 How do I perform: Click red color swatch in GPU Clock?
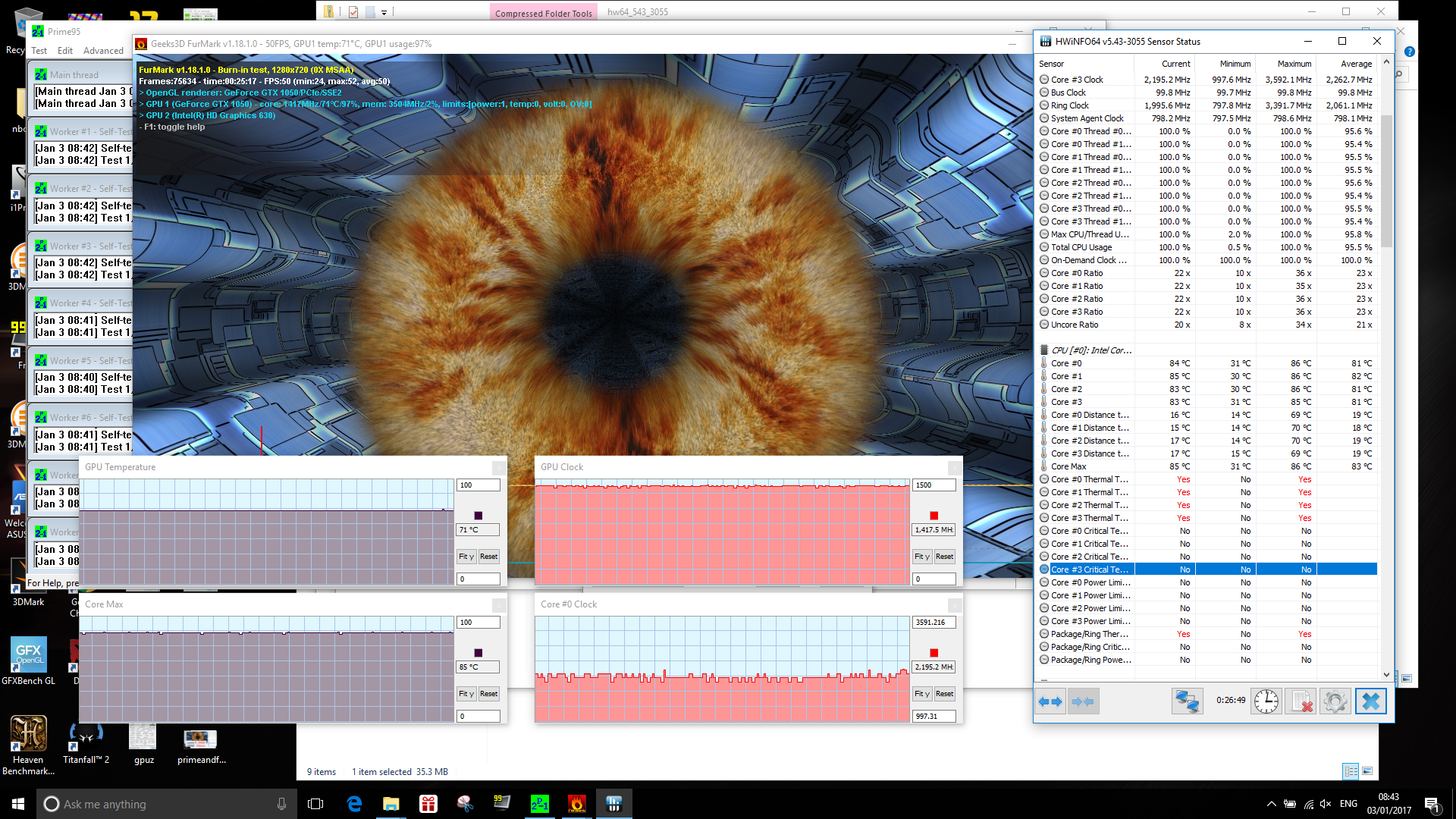(934, 516)
